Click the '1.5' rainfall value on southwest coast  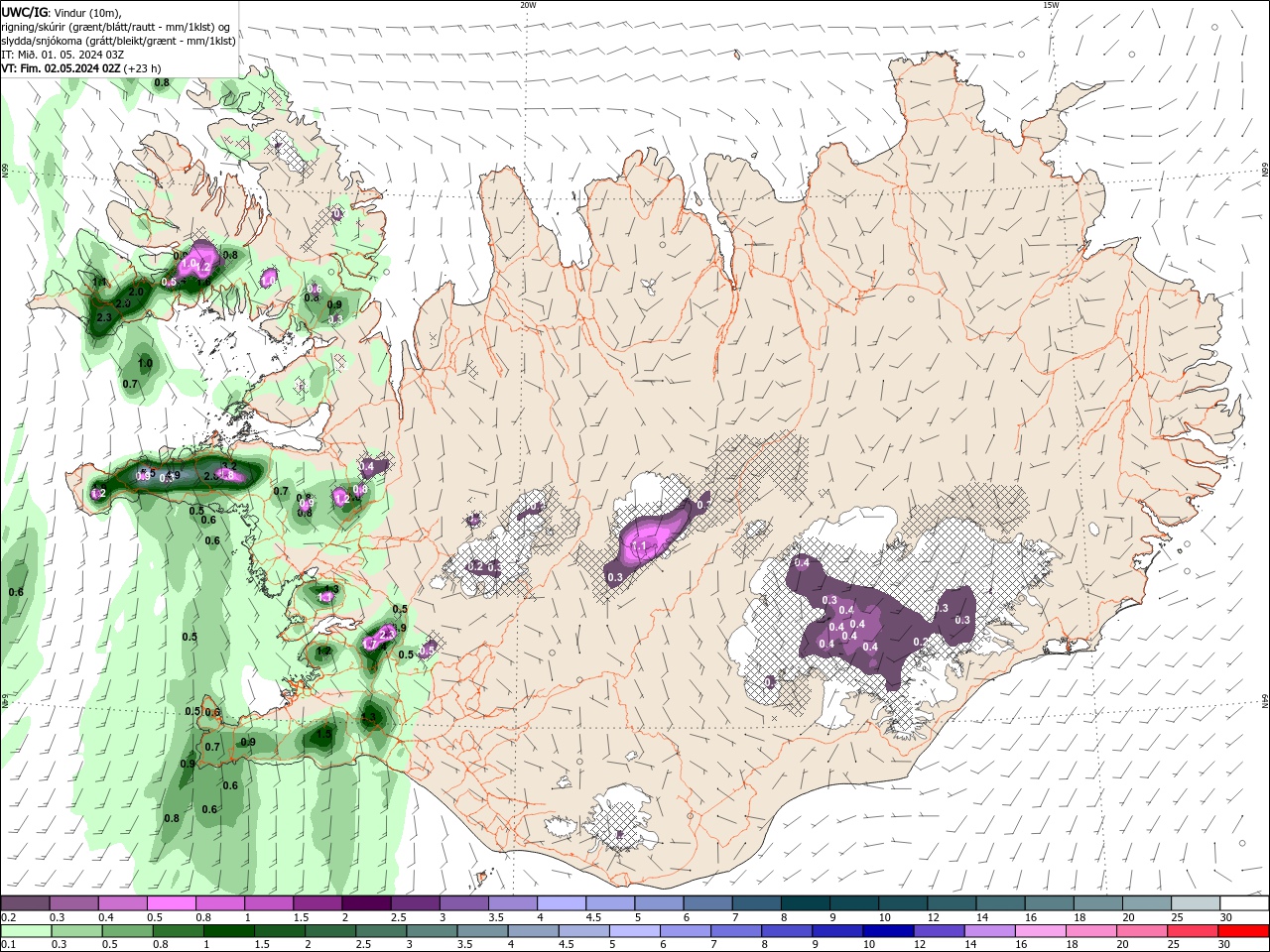(324, 735)
